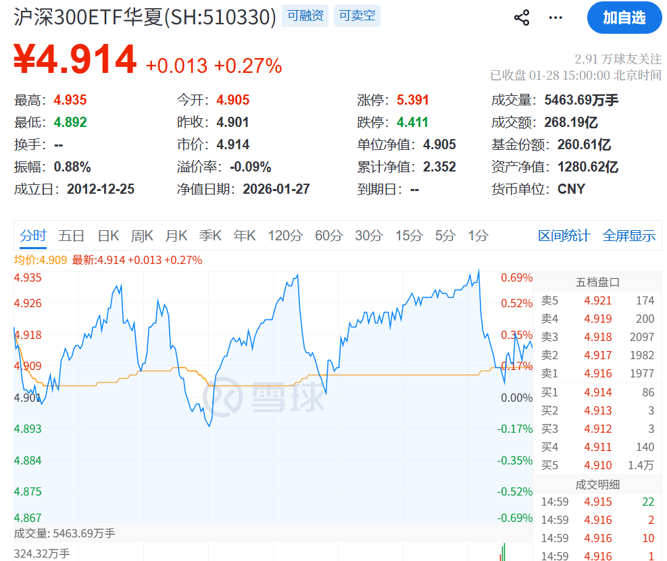Switch to the 五日 tab
Screen dimensions: 667x561
coord(71,236)
